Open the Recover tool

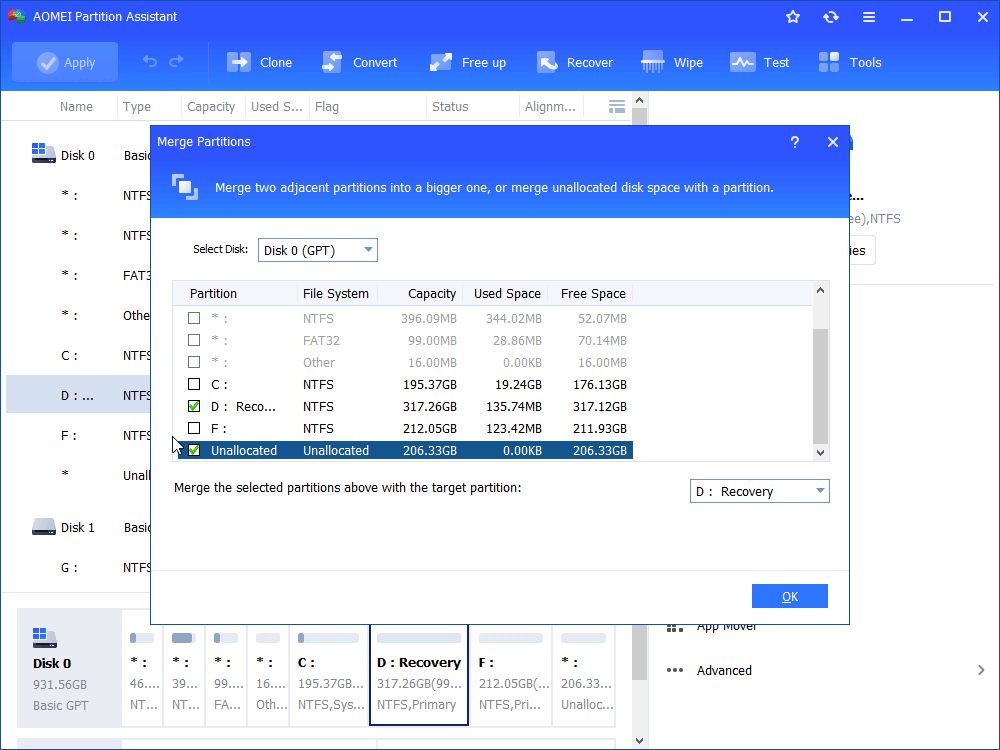[x=575, y=62]
